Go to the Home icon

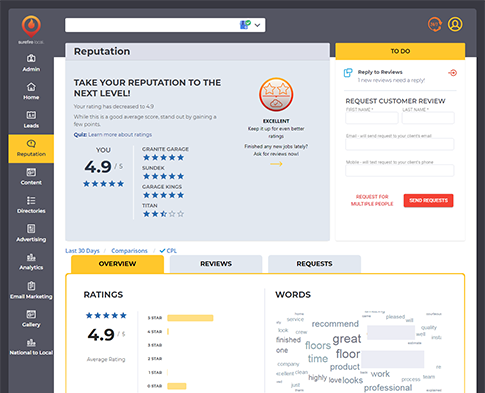click(31, 87)
